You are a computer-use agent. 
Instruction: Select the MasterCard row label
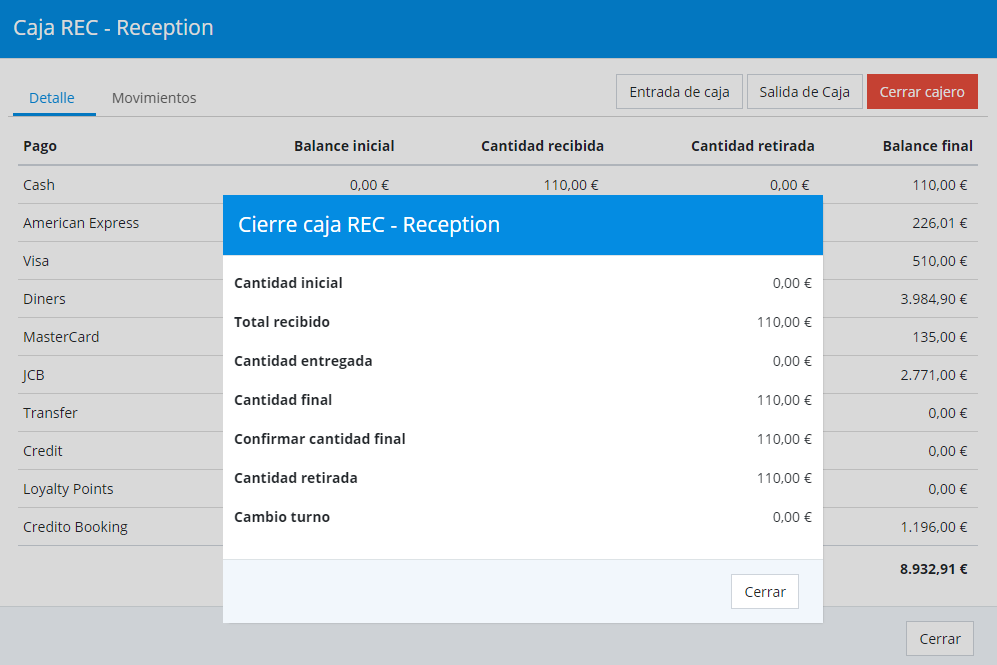click(x=61, y=337)
